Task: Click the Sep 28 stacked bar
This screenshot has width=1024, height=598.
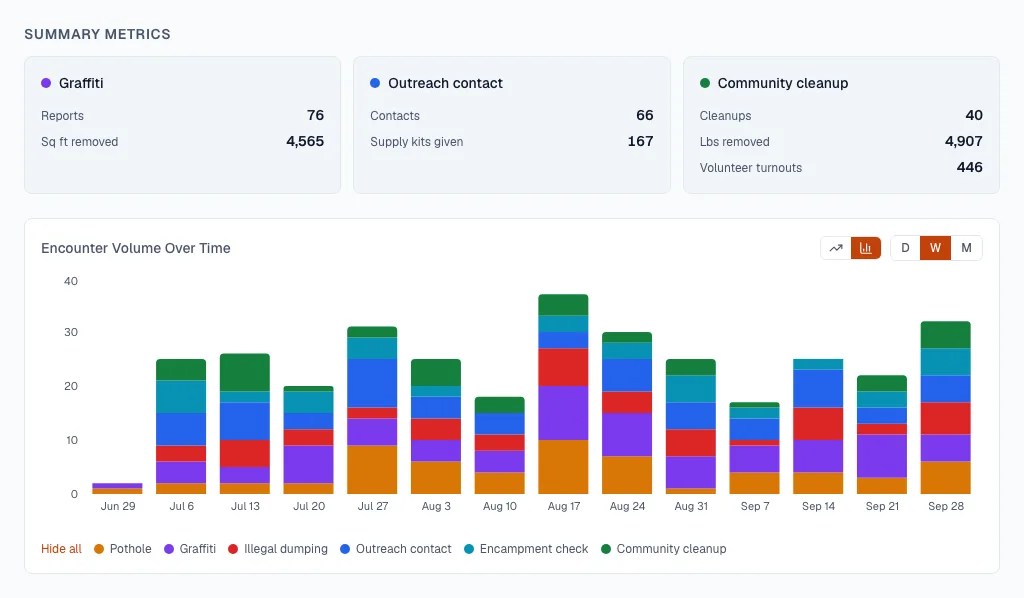Action: [945, 407]
